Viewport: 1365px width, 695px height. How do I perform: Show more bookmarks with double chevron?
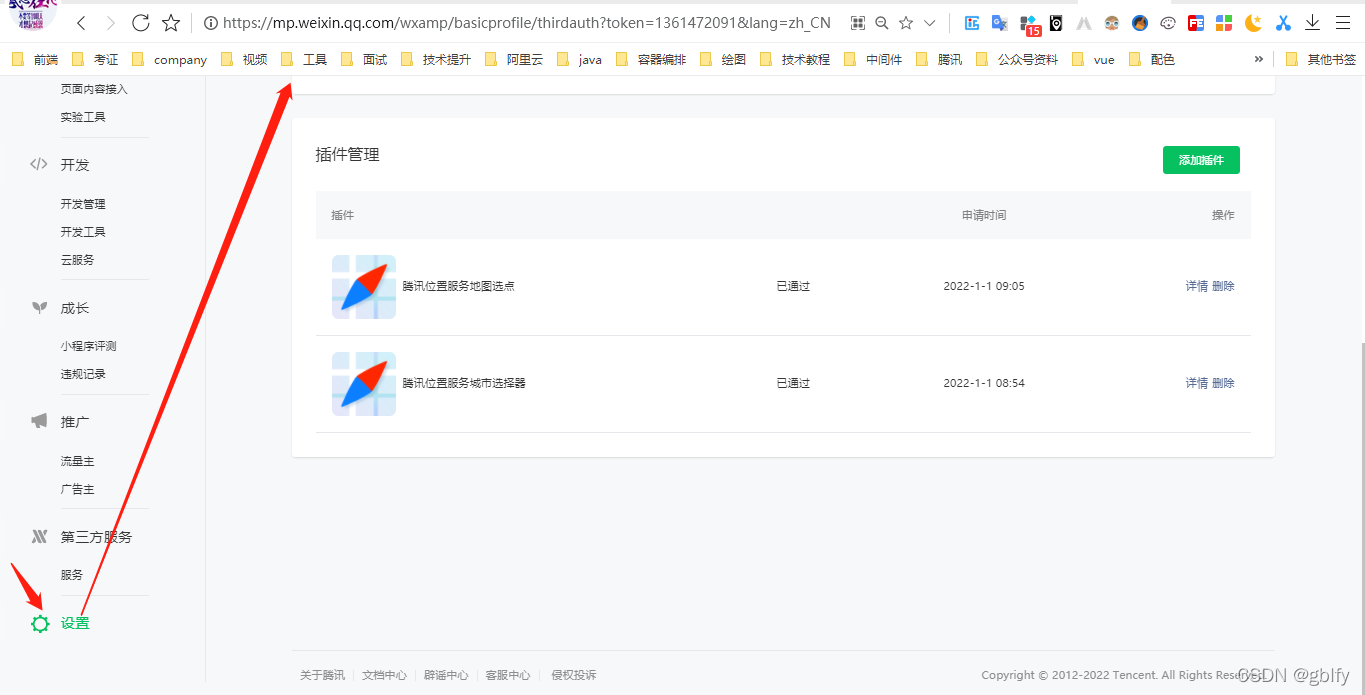1258,59
